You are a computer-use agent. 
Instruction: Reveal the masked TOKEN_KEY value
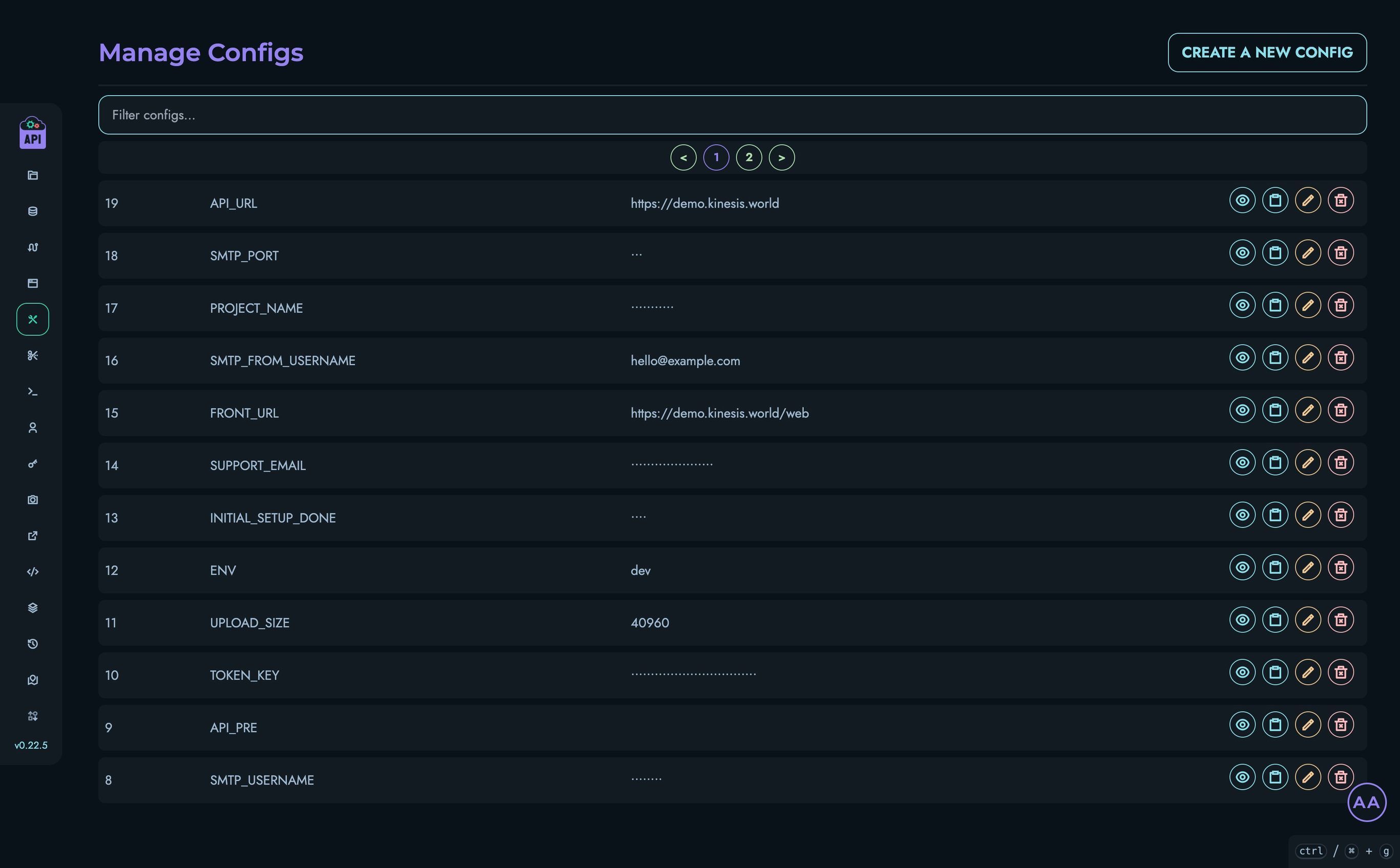(1243, 672)
